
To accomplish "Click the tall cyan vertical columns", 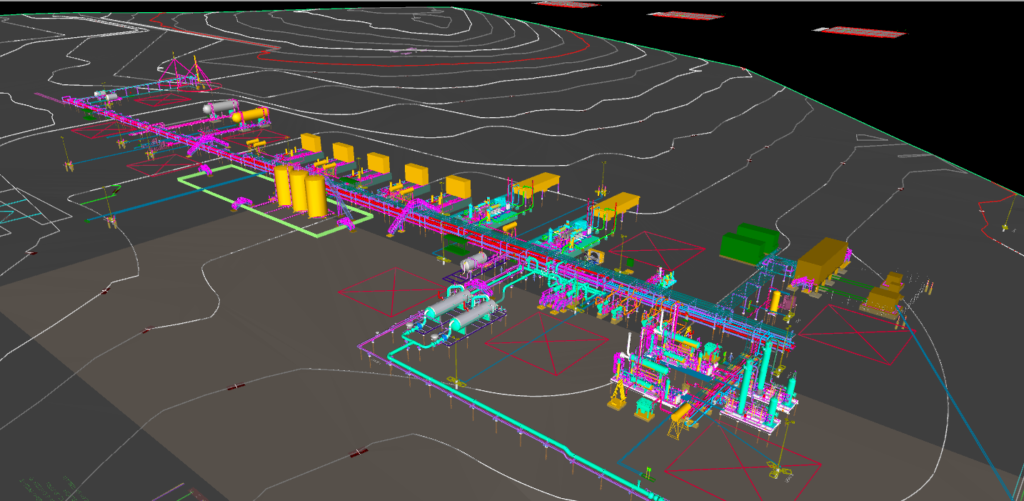I will pyautogui.click(x=748, y=385).
